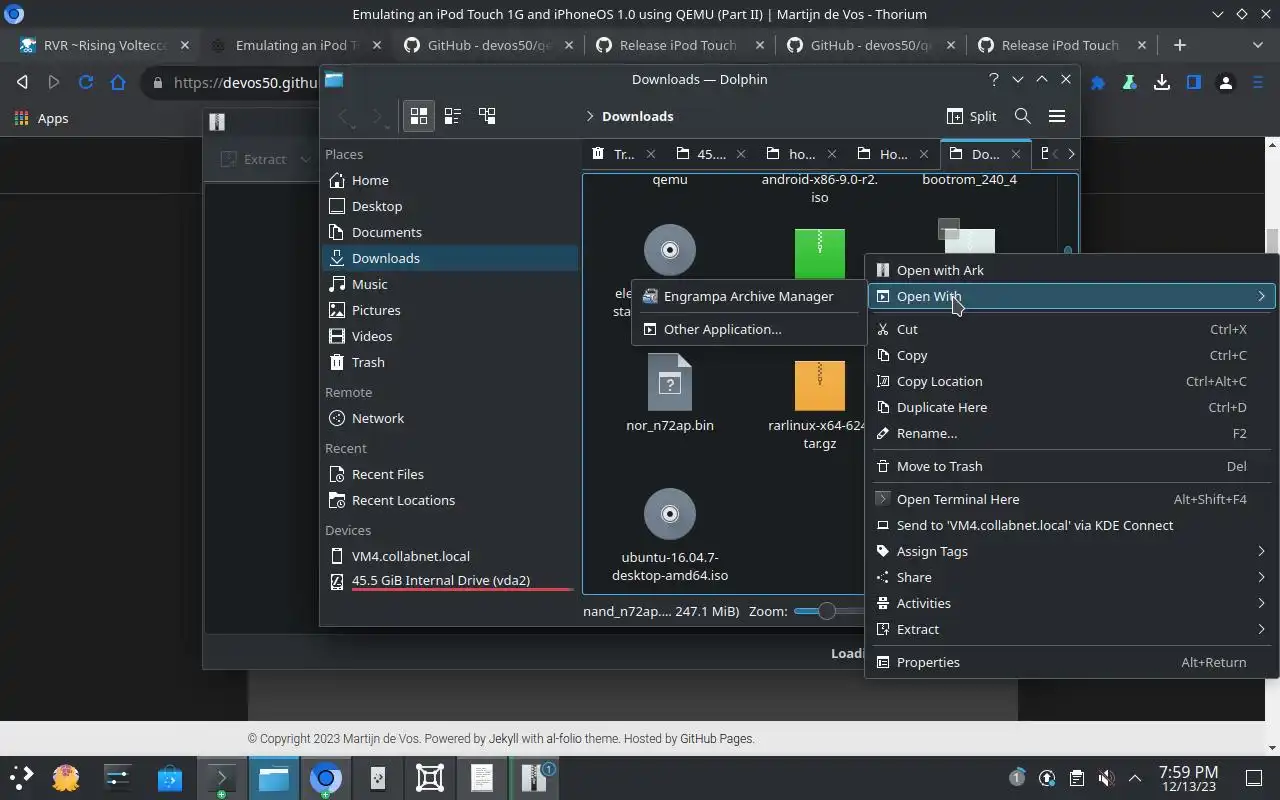Select Rename... in context menu
The image size is (1280, 800).
[1071, 433]
